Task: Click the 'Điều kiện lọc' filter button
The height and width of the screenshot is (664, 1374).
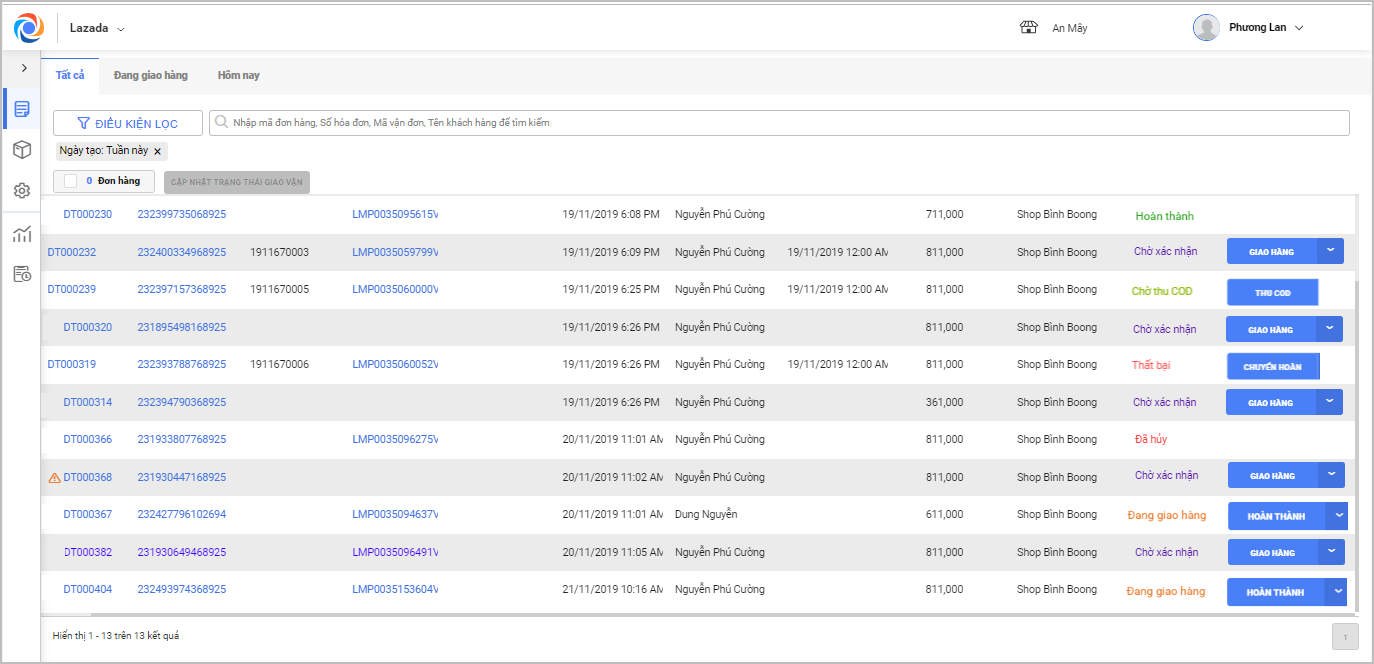Action: point(128,123)
